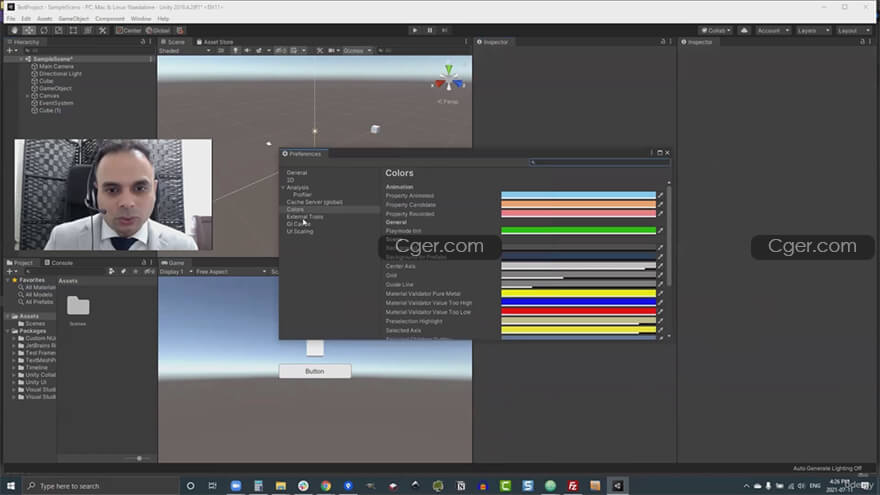Click Windows Start button

pos(11,486)
